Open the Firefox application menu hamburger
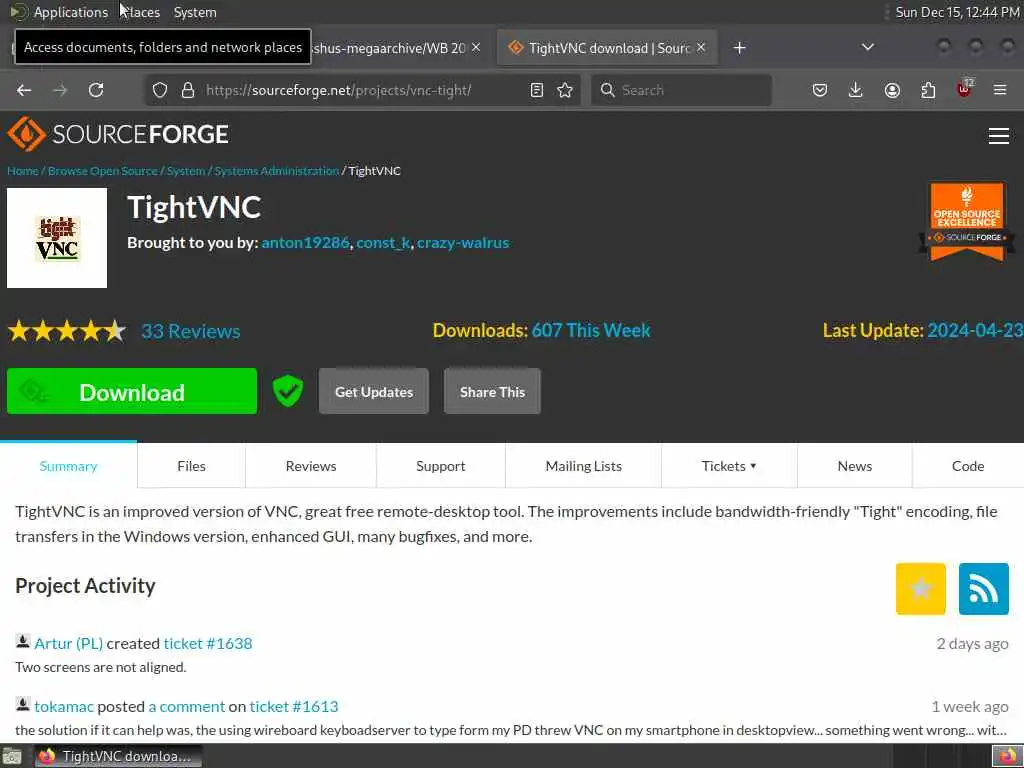The height and width of the screenshot is (768, 1024). coord(1000,90)
